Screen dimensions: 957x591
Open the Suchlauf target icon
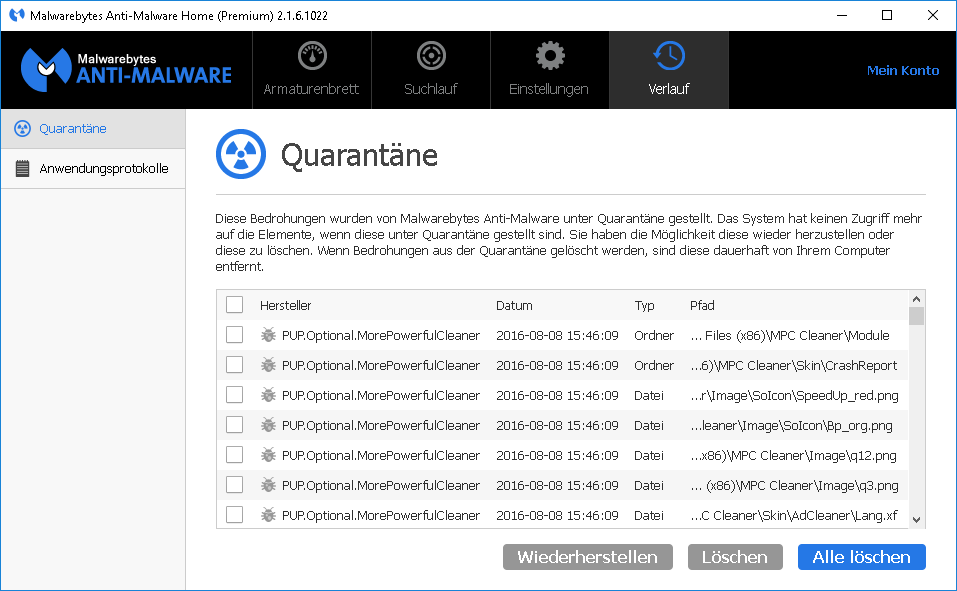pos(431,56)
